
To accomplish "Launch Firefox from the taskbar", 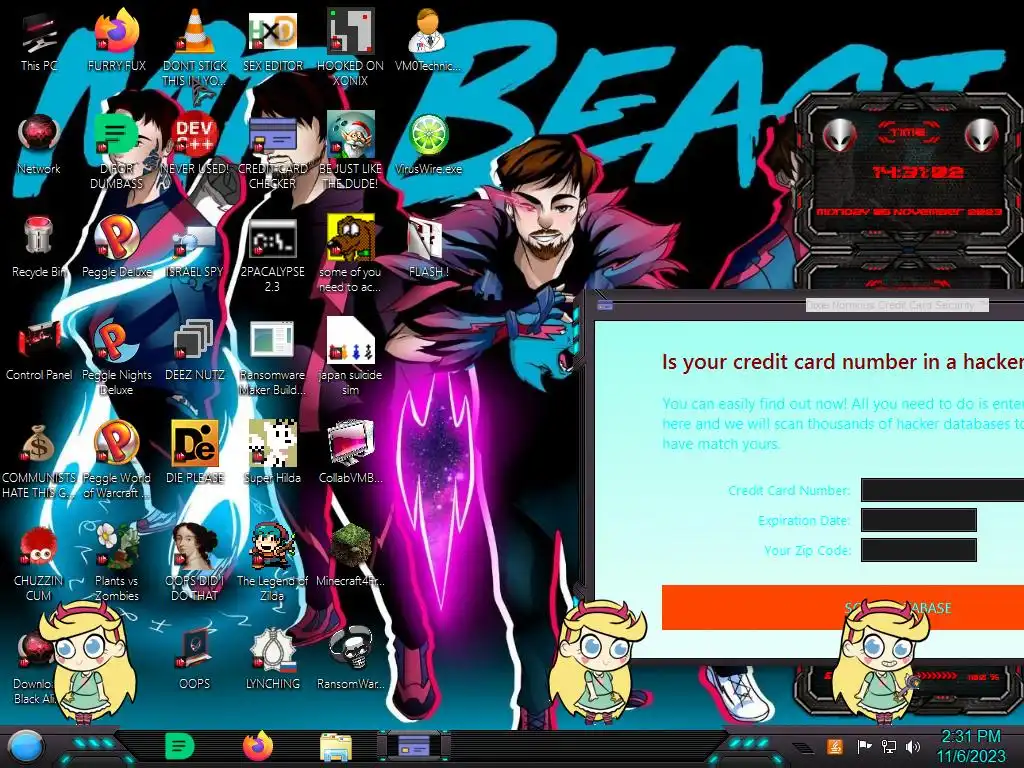I will click(258, 746).
